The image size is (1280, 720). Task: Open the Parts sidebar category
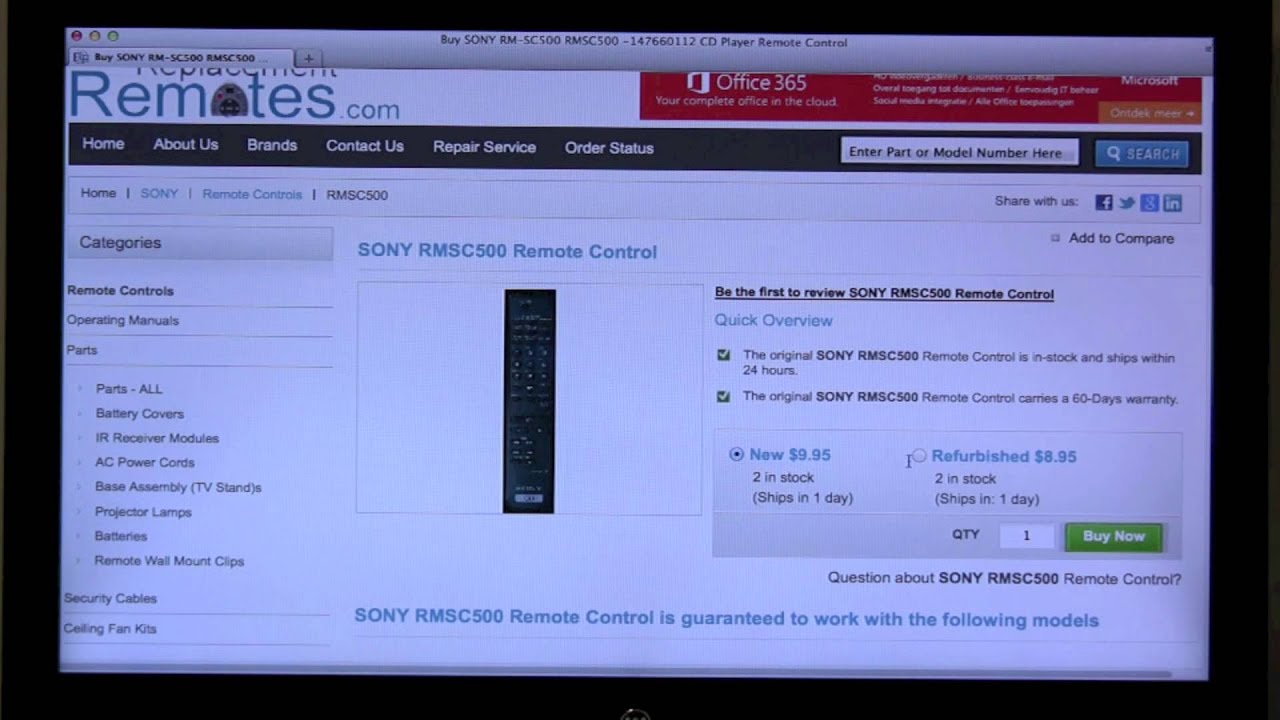82,351
